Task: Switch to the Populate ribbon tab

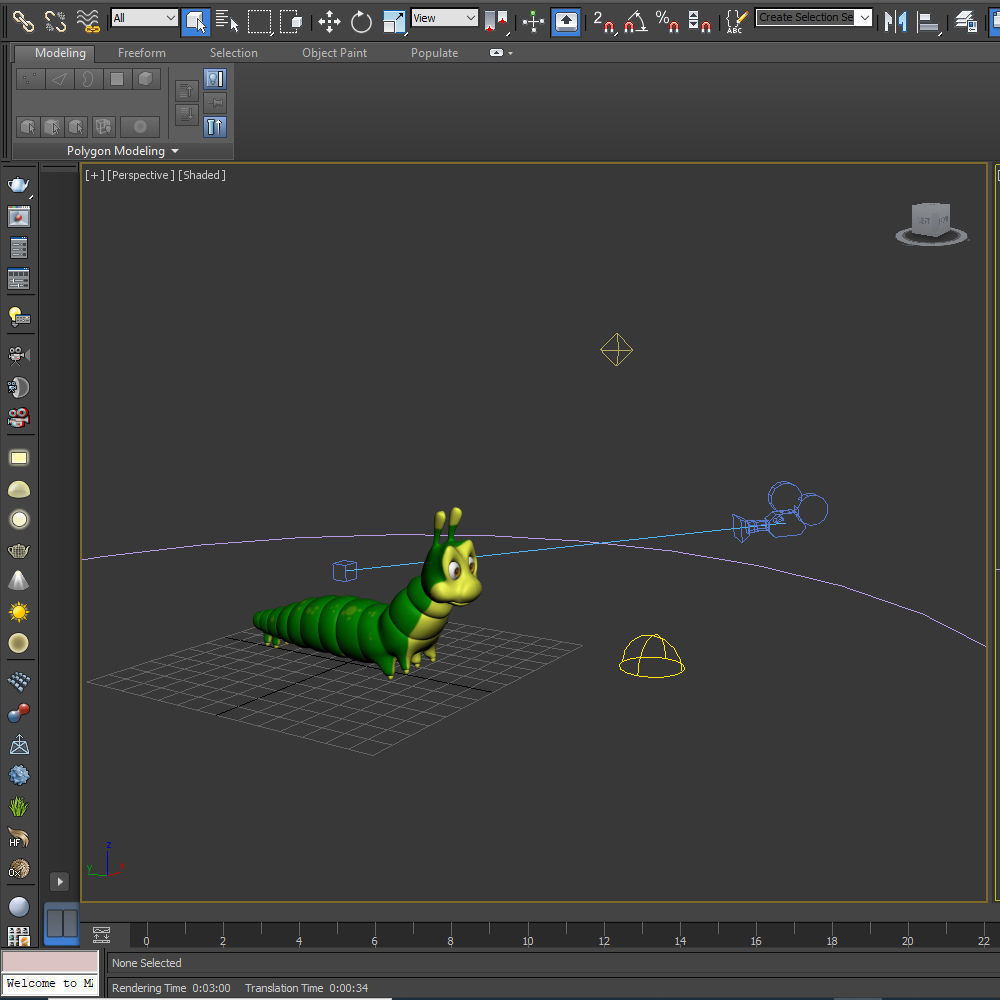Action: pos(434,53)
